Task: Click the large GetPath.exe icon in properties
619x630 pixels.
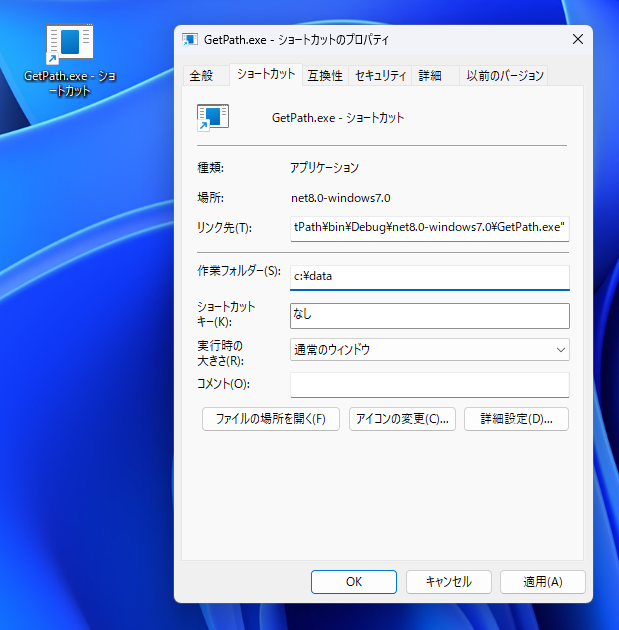Action: 213,117
